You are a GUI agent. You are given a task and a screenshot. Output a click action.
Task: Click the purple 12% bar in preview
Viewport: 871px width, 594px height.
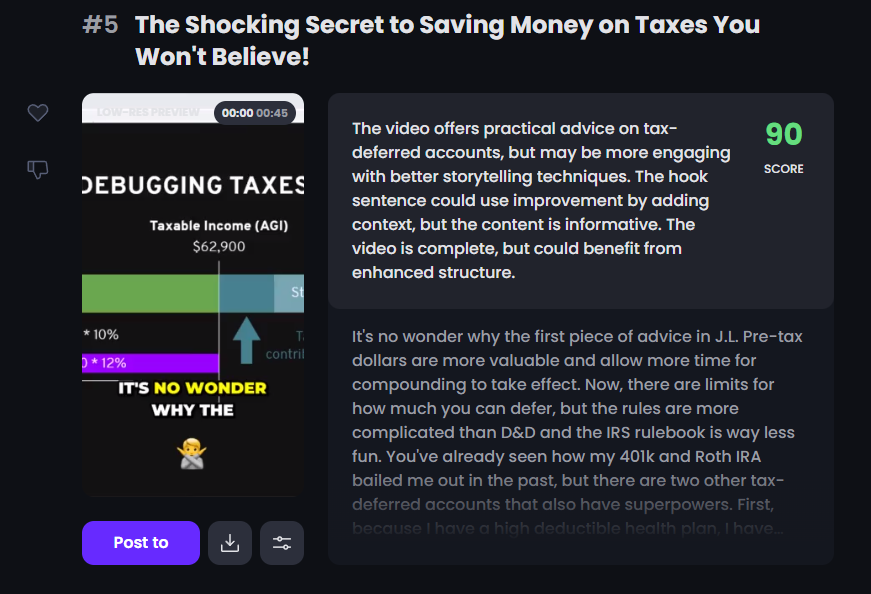(151, 363)
